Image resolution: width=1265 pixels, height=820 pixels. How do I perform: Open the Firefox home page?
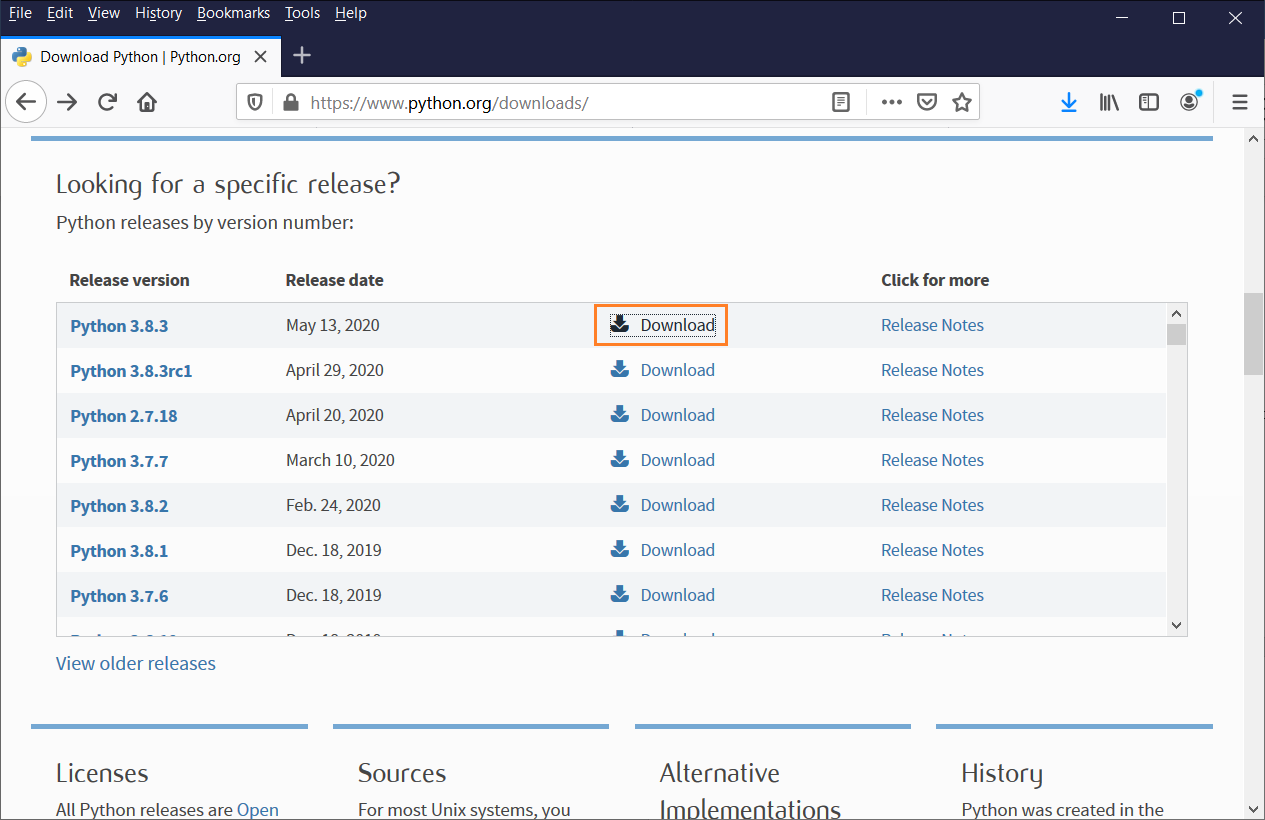coord(147,102)
